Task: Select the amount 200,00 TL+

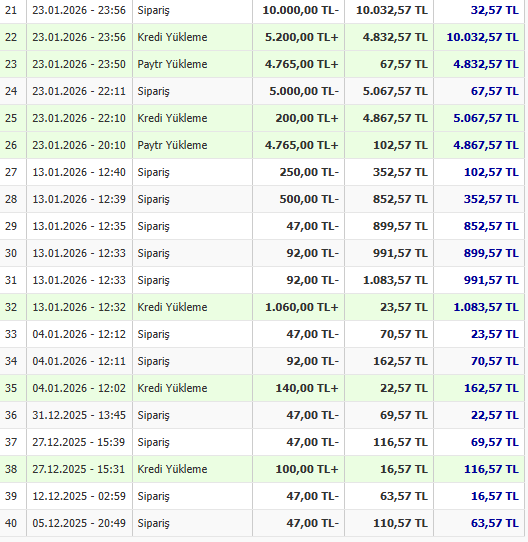Action: click(x=307, y=118)
